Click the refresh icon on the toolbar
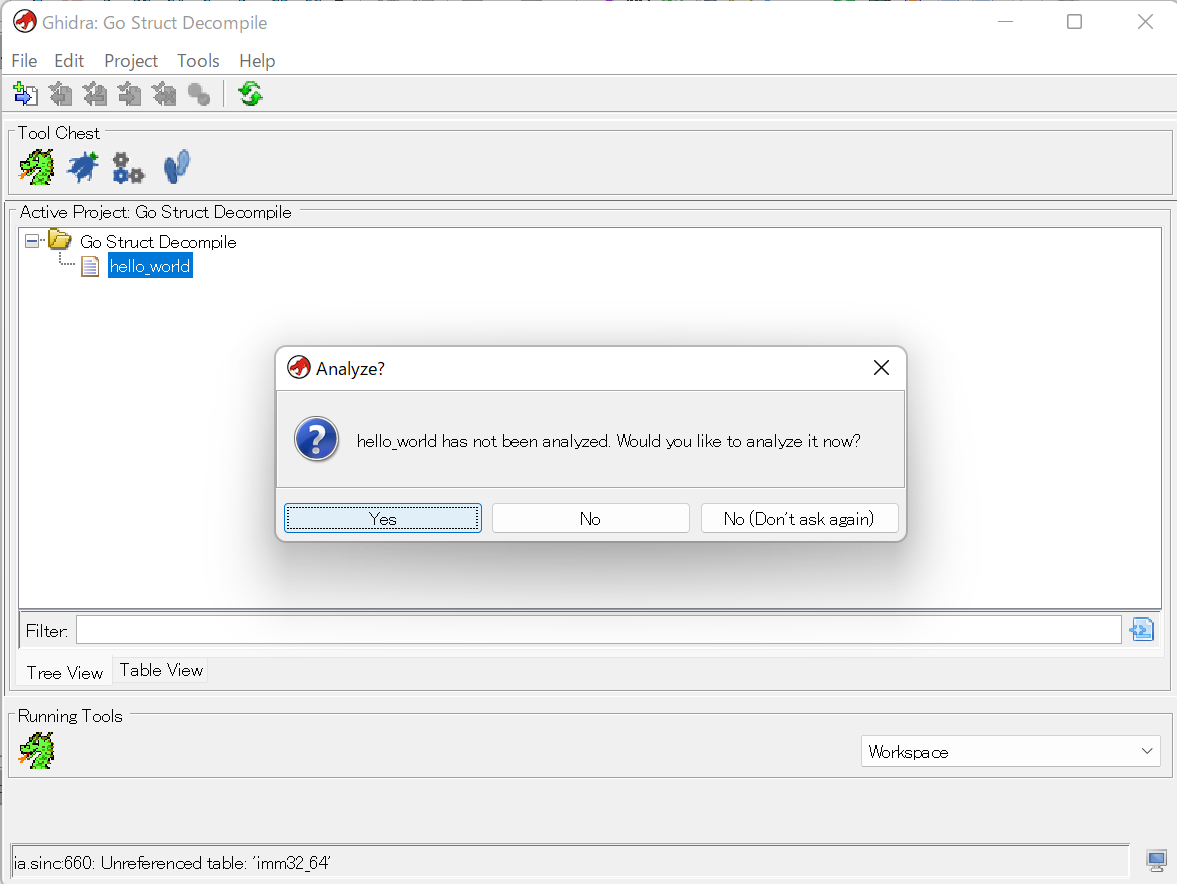 pos(250,93)
